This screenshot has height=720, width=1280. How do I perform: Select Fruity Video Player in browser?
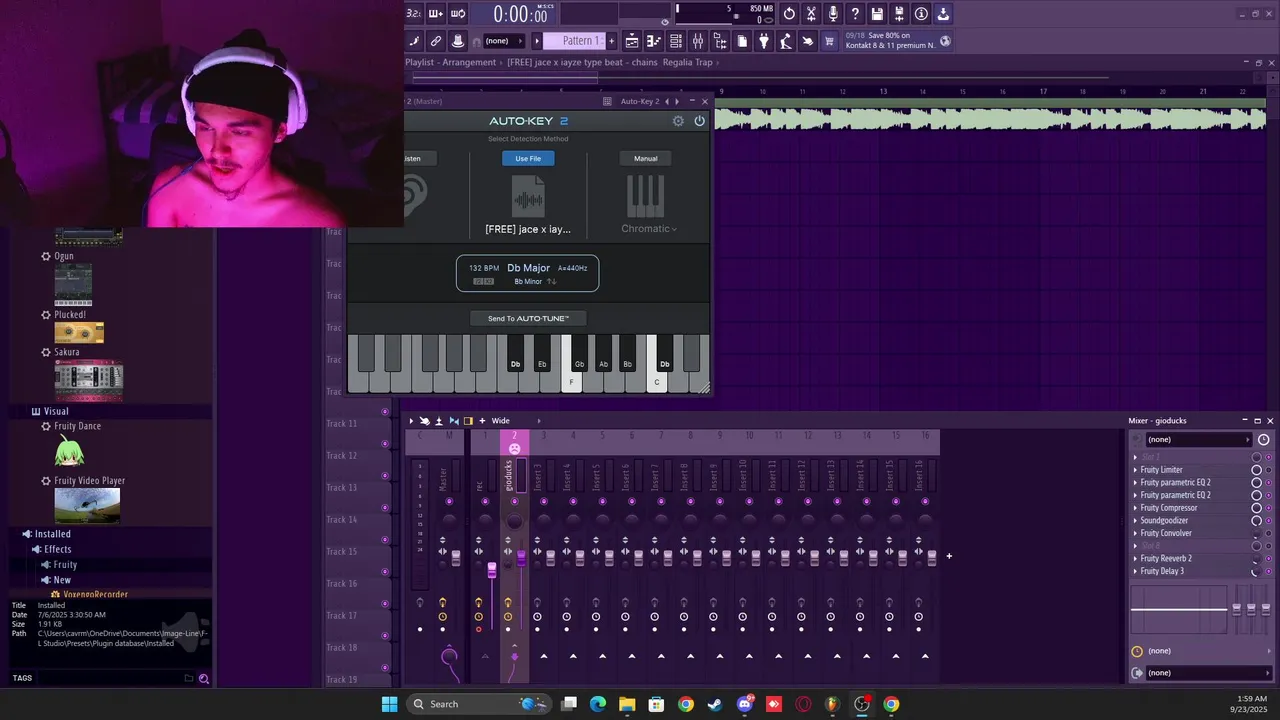89,481
